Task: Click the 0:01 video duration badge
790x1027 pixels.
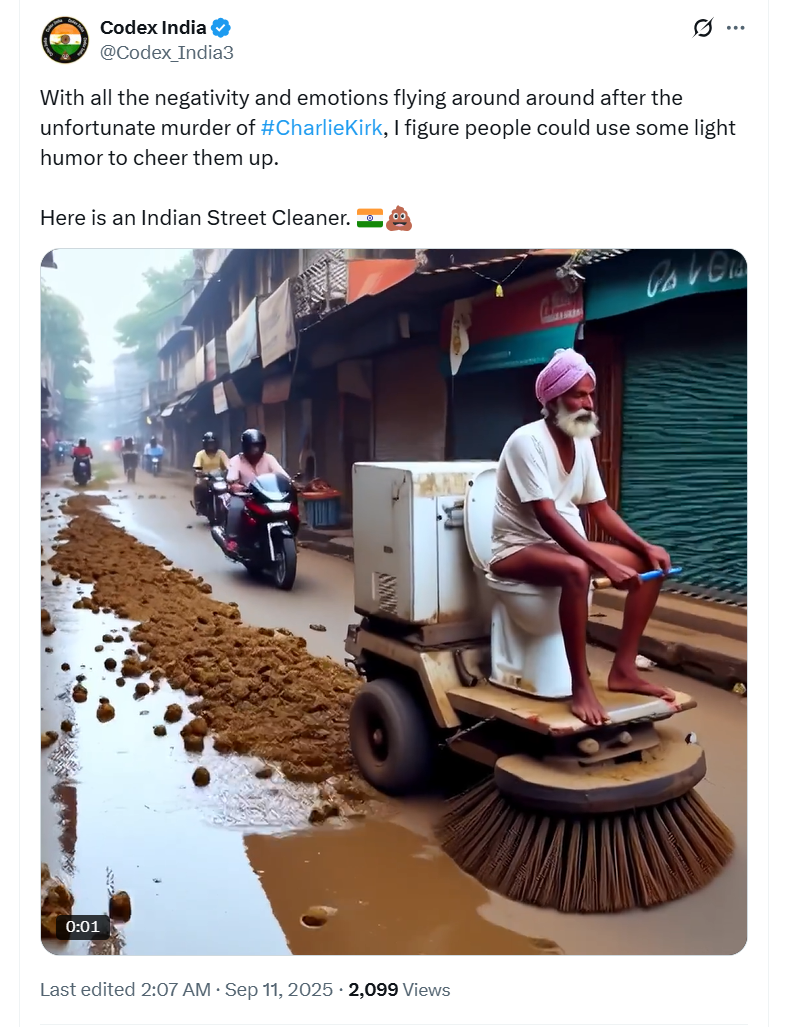Action: 83,926
